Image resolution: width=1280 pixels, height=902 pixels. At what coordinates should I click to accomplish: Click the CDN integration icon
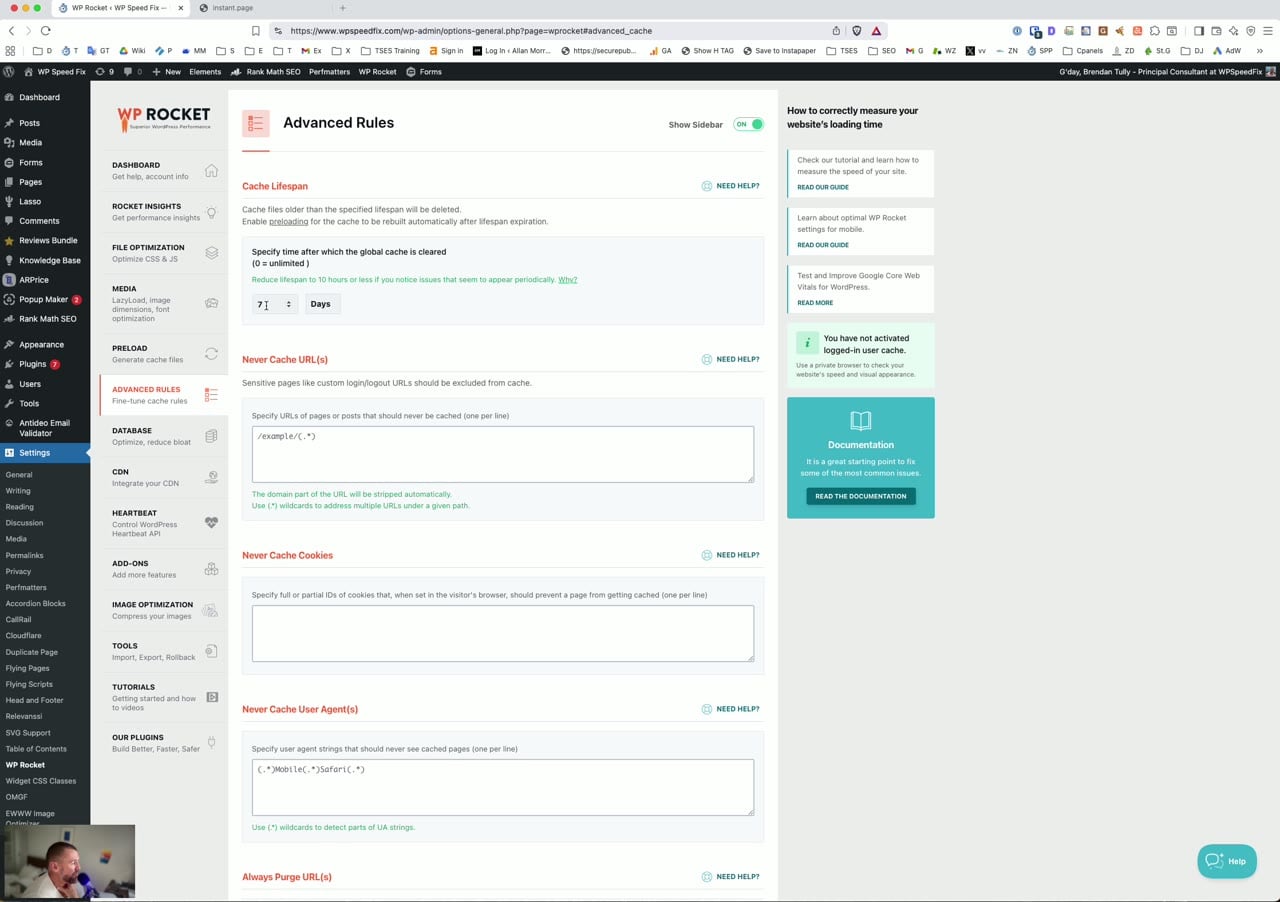pyautogui.click(x=211, y=476)
